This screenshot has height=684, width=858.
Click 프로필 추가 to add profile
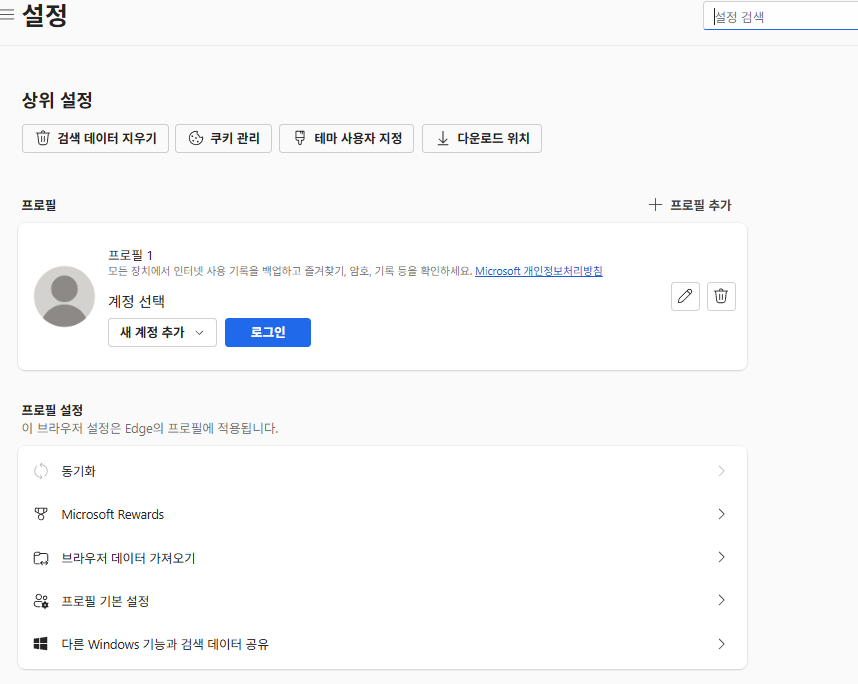690,205
